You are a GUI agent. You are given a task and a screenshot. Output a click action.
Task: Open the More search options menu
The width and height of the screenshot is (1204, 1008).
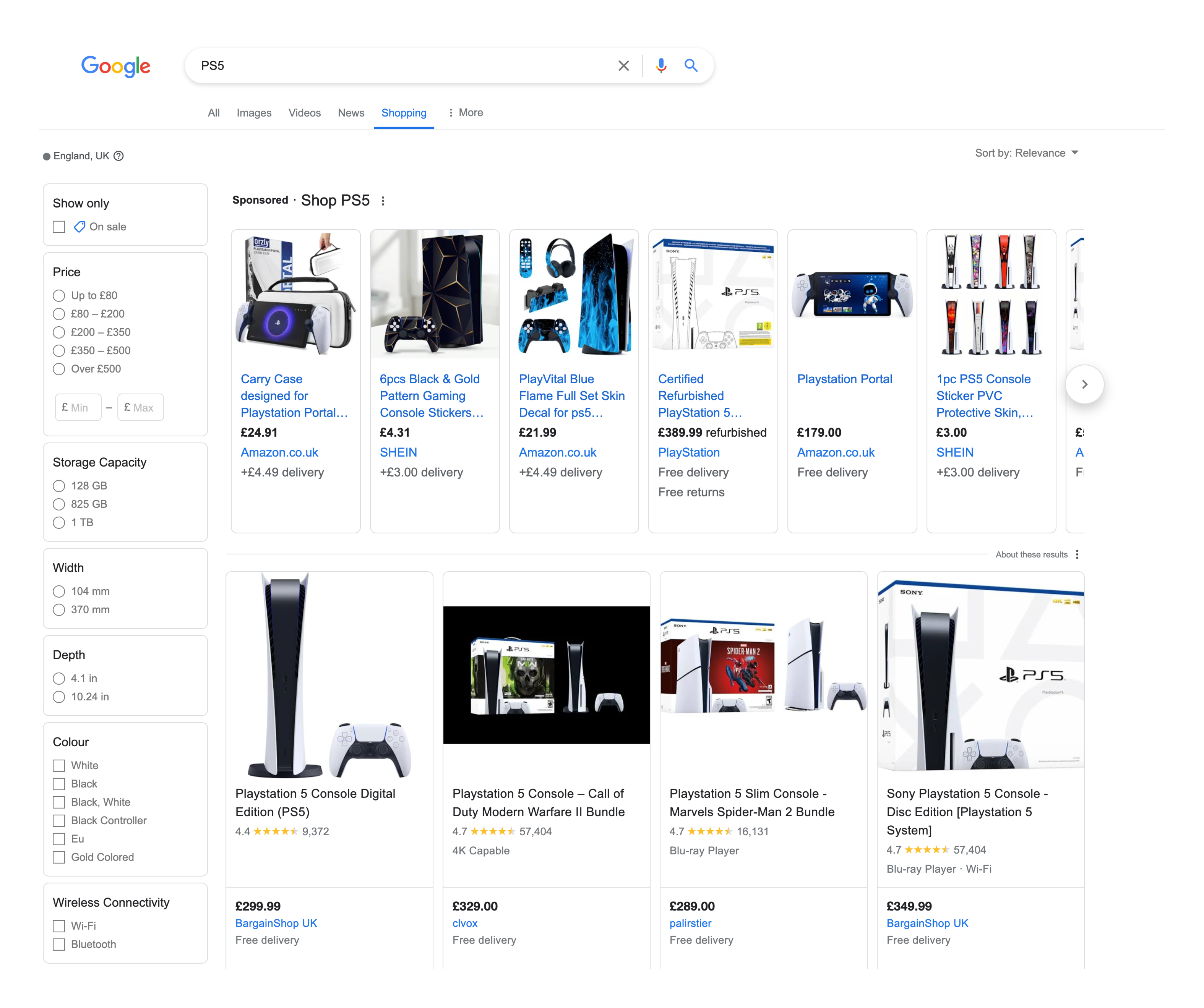465,113
